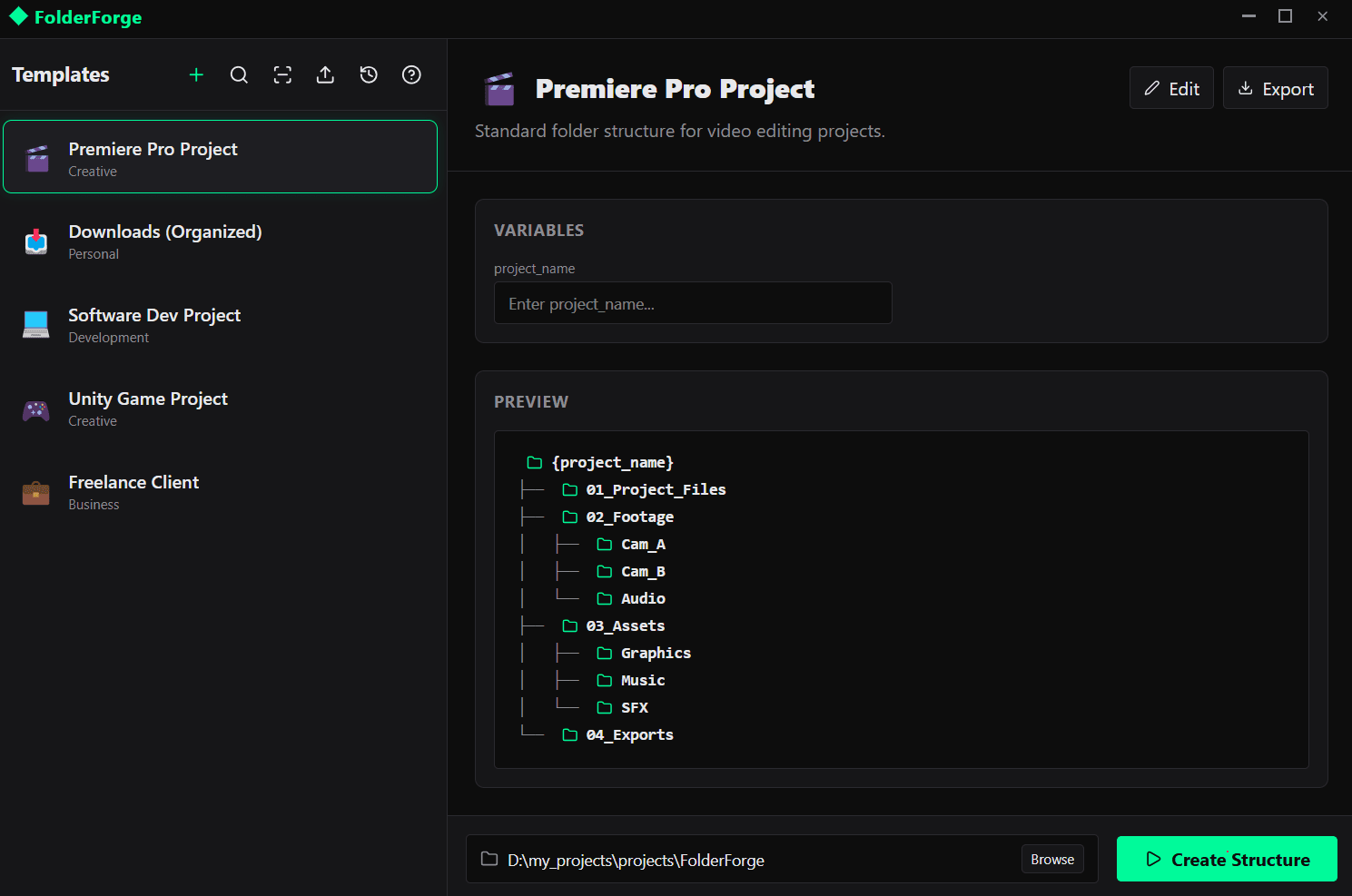Export the current template

(x=1275, y=88)
